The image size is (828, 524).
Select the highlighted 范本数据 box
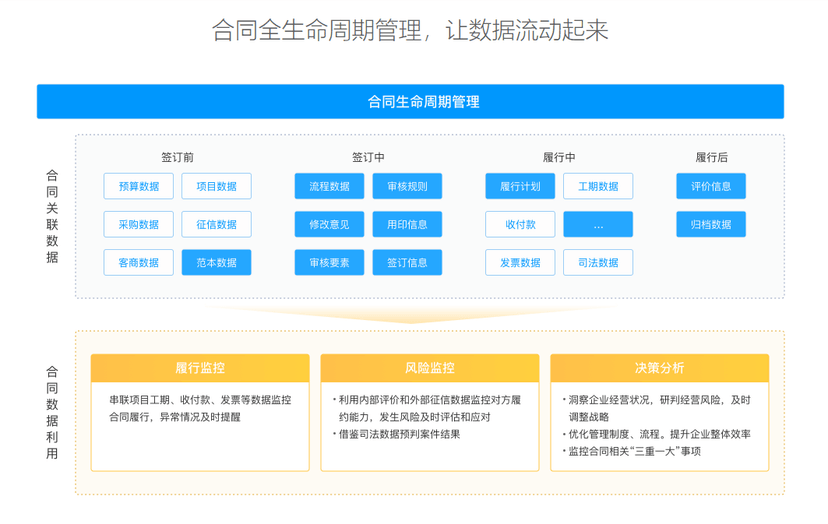(217, 263)
